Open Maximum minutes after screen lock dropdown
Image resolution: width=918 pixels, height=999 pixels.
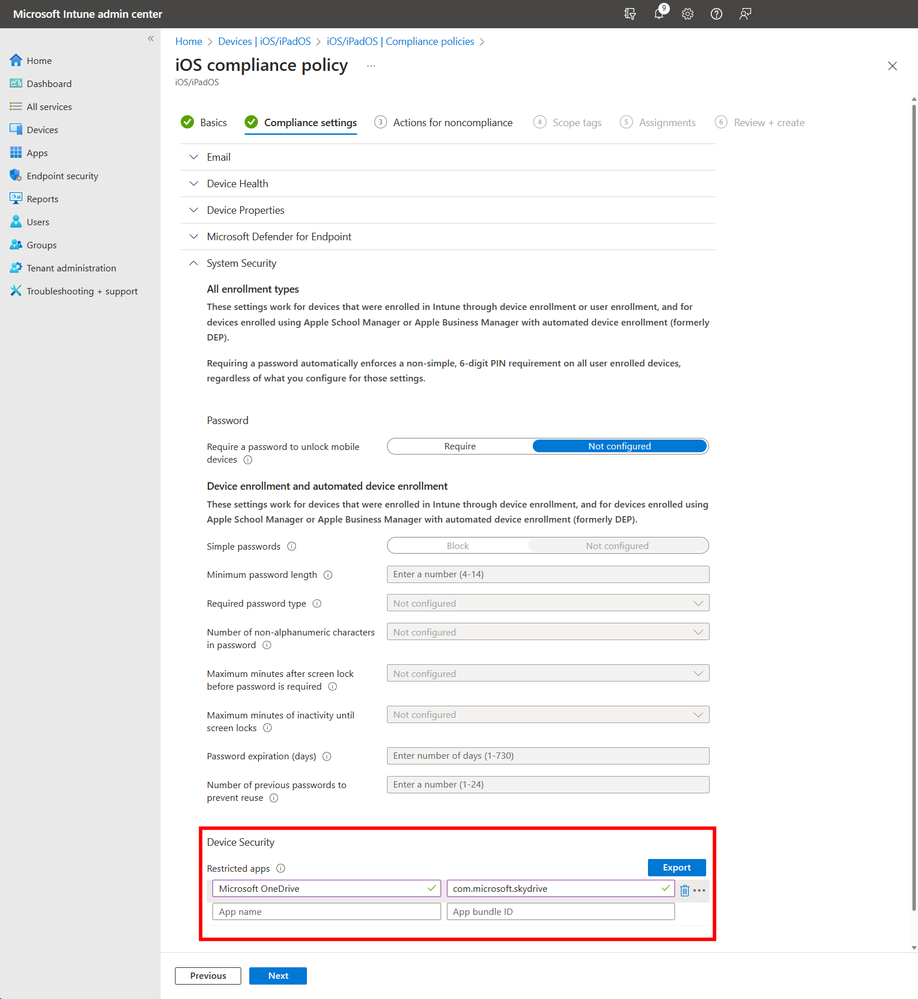click(548, 673)
